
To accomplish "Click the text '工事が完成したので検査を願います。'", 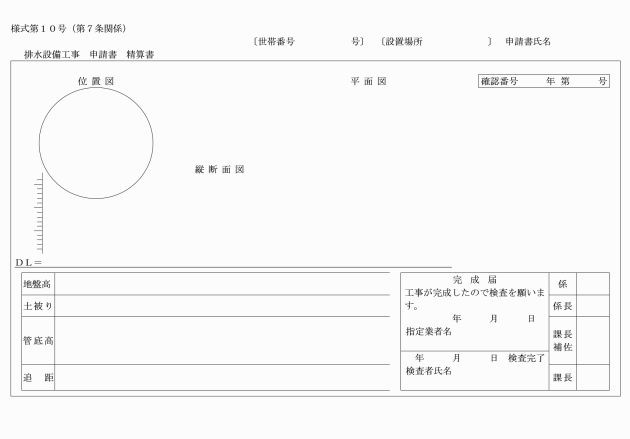I will point(475,299).
